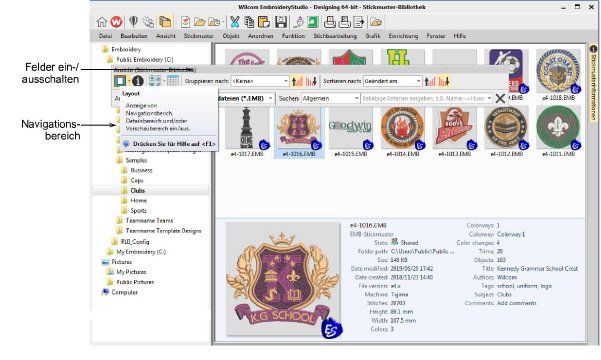
Task: Open the Anordnen menu
Action: [x=261, y=36]
